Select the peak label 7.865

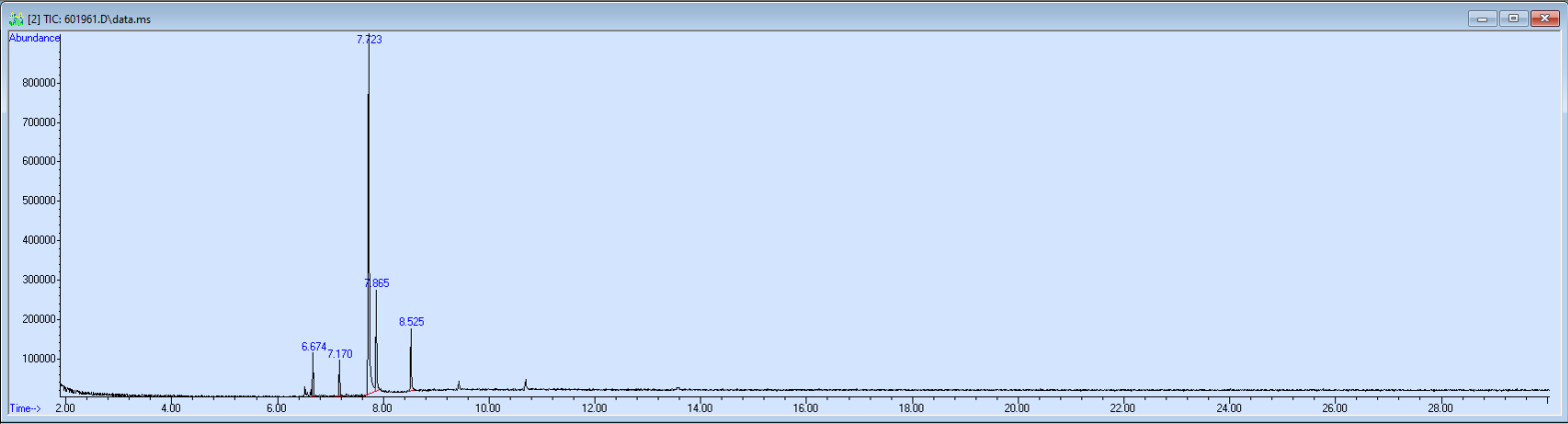[x=377, y=283]
